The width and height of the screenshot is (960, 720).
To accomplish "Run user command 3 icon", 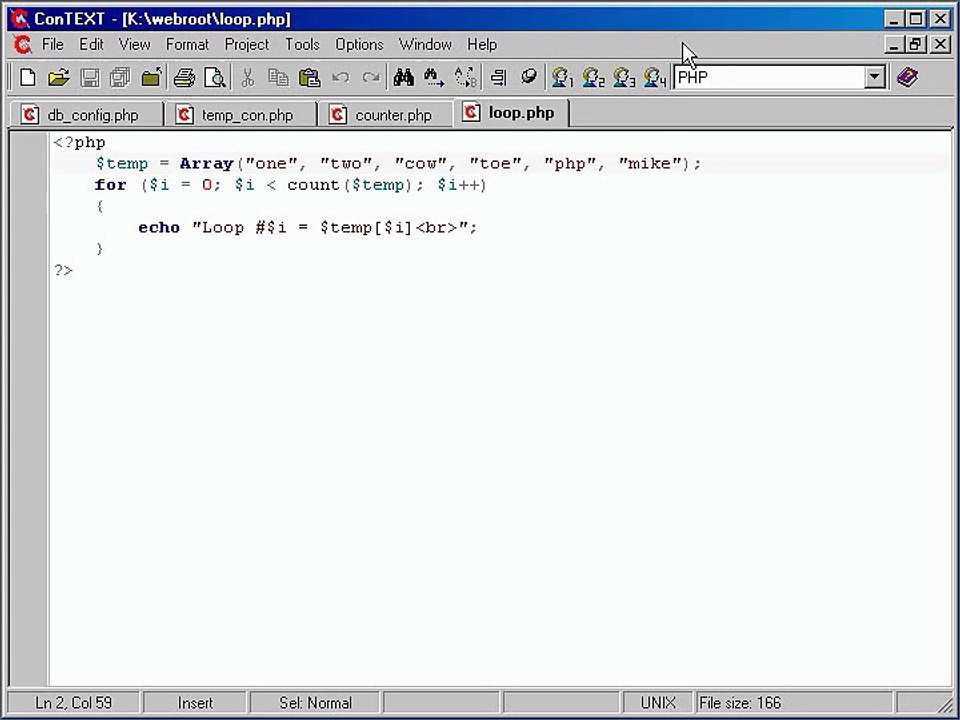I will click(x=623, y=78).
